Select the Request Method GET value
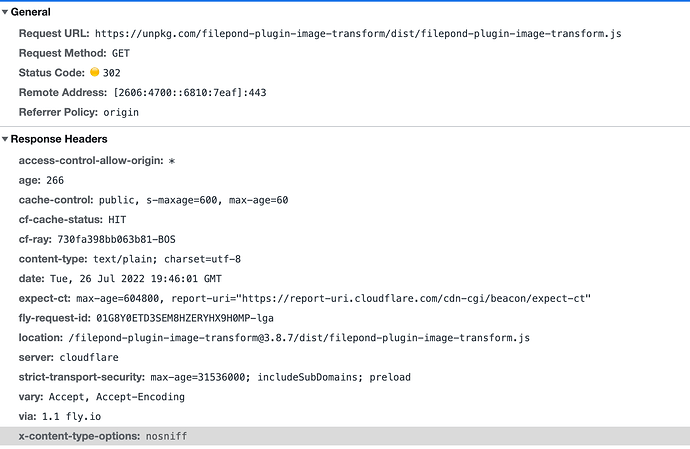 click(121, 54)
